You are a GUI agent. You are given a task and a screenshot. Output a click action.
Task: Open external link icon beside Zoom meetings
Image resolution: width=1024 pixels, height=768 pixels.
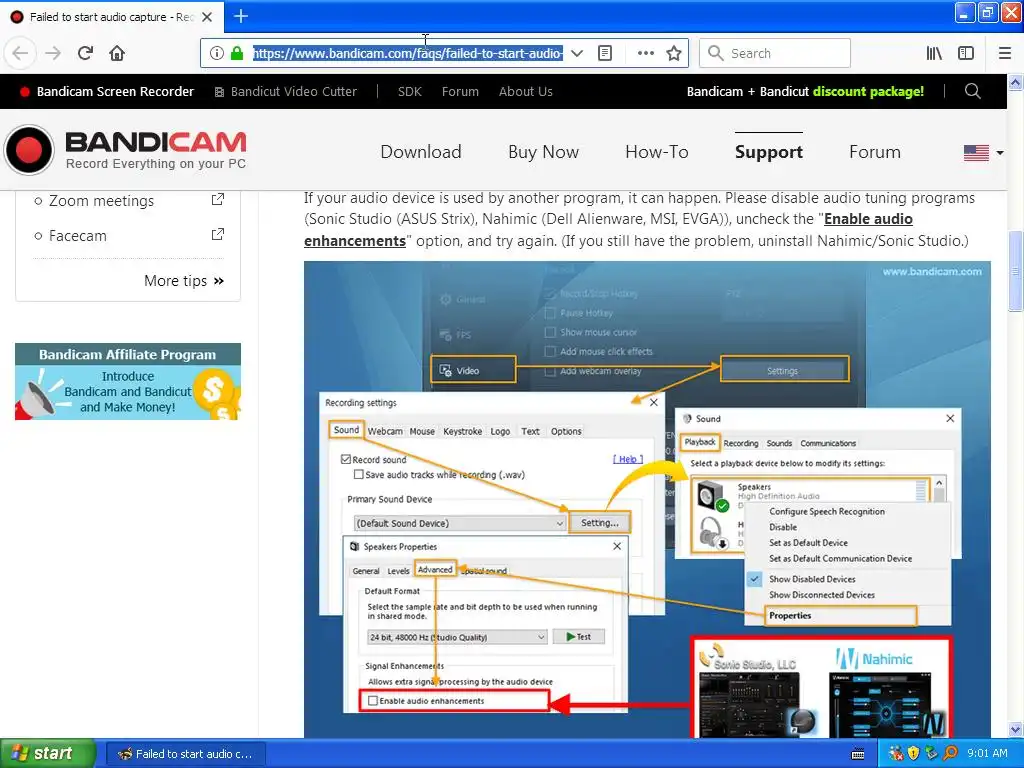point(217,200)
